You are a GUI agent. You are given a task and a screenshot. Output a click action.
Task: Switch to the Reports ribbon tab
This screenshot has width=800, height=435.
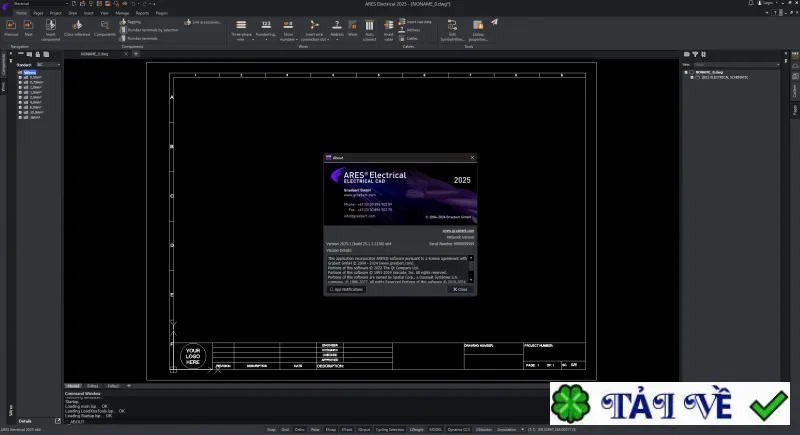tap(142, 13)
